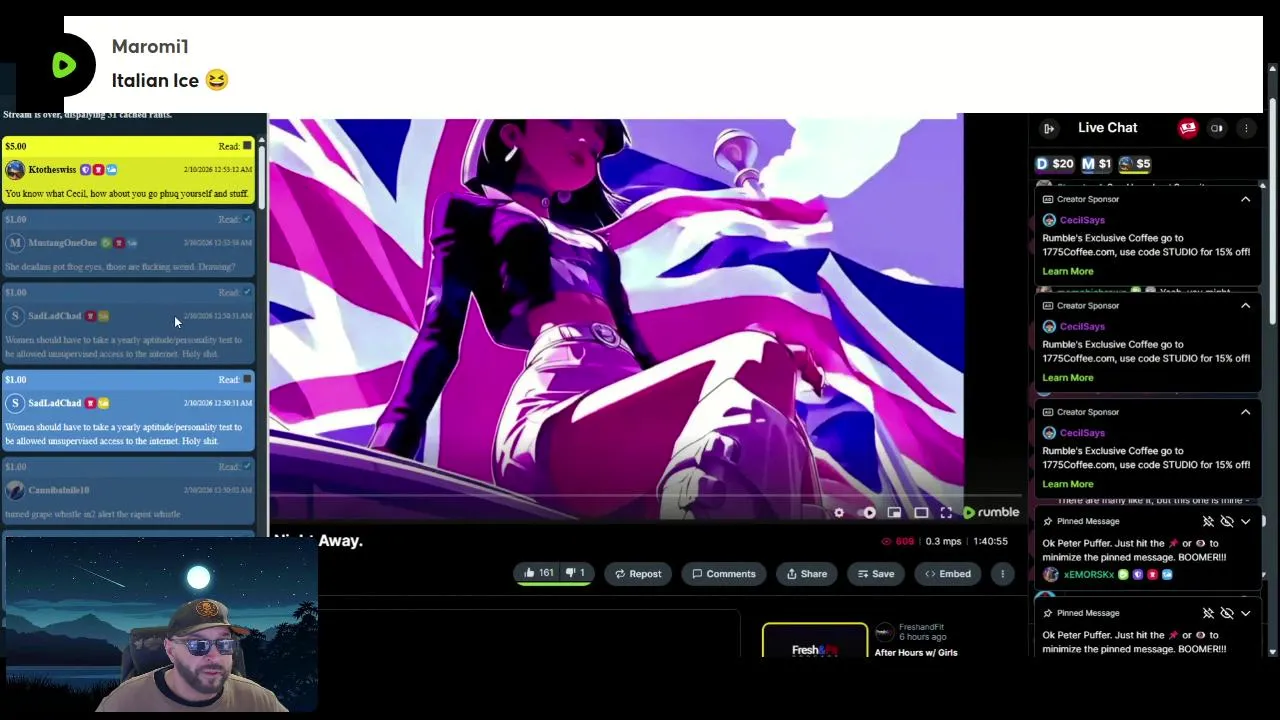Click xEMORSKx username in pinned message

pos(1089,575)
